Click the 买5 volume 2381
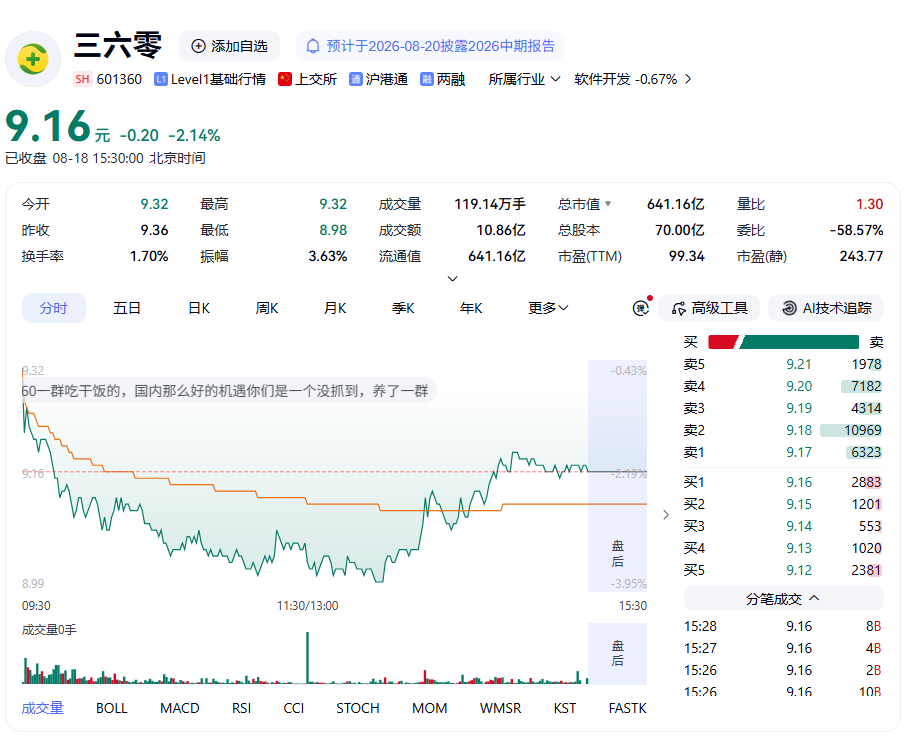The height and width of the screenshot is (745, 915). pyautogui.click(x=866, y=570)
